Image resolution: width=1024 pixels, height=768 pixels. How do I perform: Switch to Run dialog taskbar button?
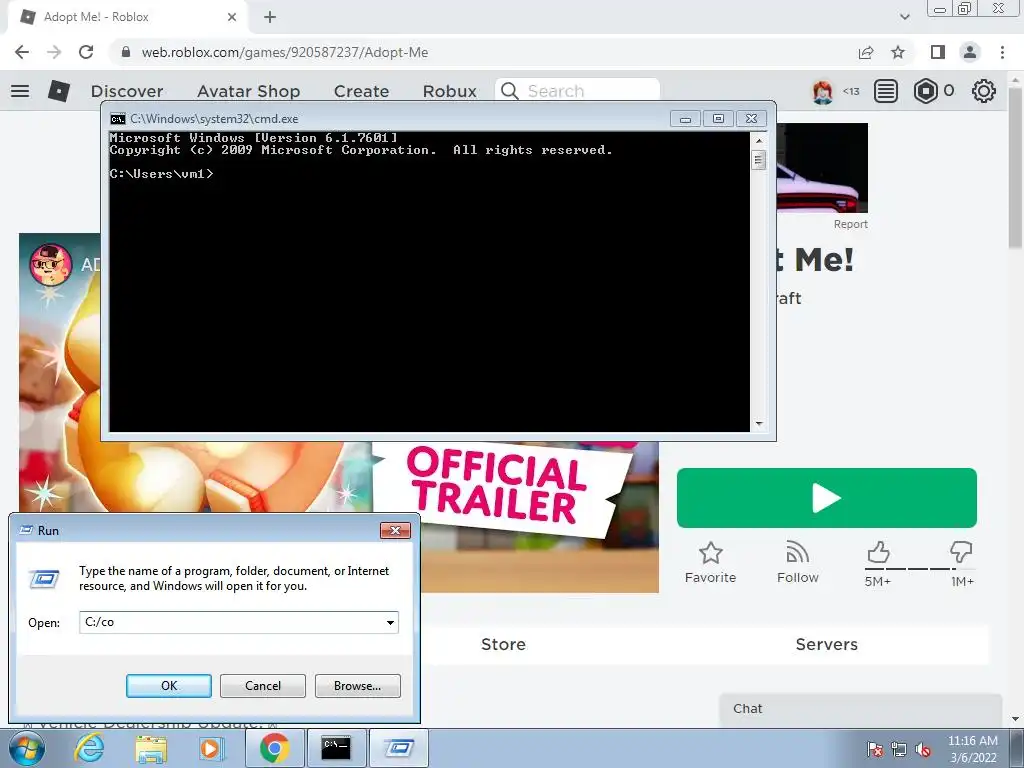tap(398, 748)
